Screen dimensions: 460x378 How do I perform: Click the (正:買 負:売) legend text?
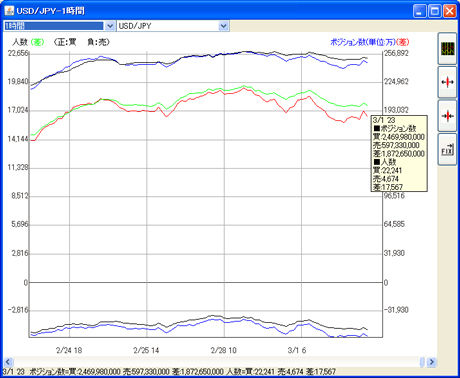pyautogui.click(x=81, y=42)
